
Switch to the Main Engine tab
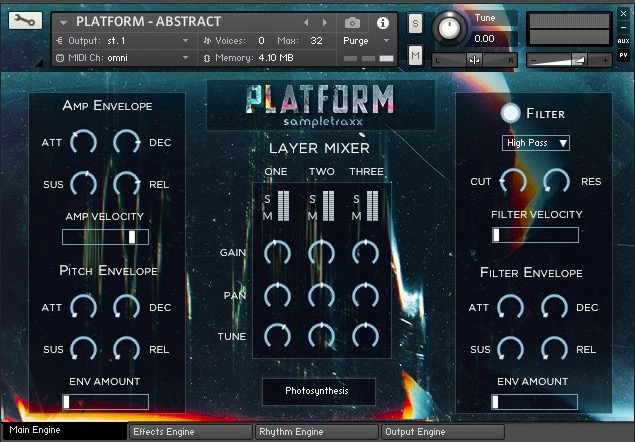65,431
